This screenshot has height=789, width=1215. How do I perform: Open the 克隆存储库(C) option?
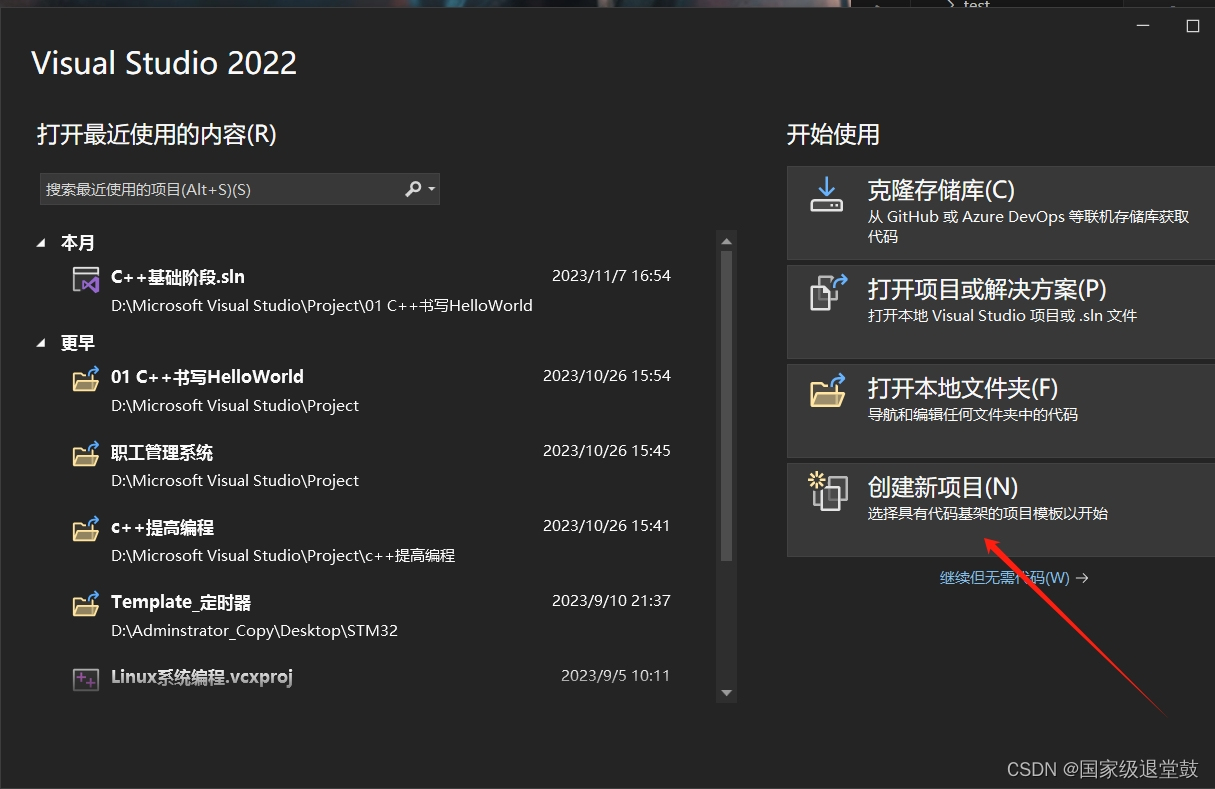click(x=1000, y=213)
